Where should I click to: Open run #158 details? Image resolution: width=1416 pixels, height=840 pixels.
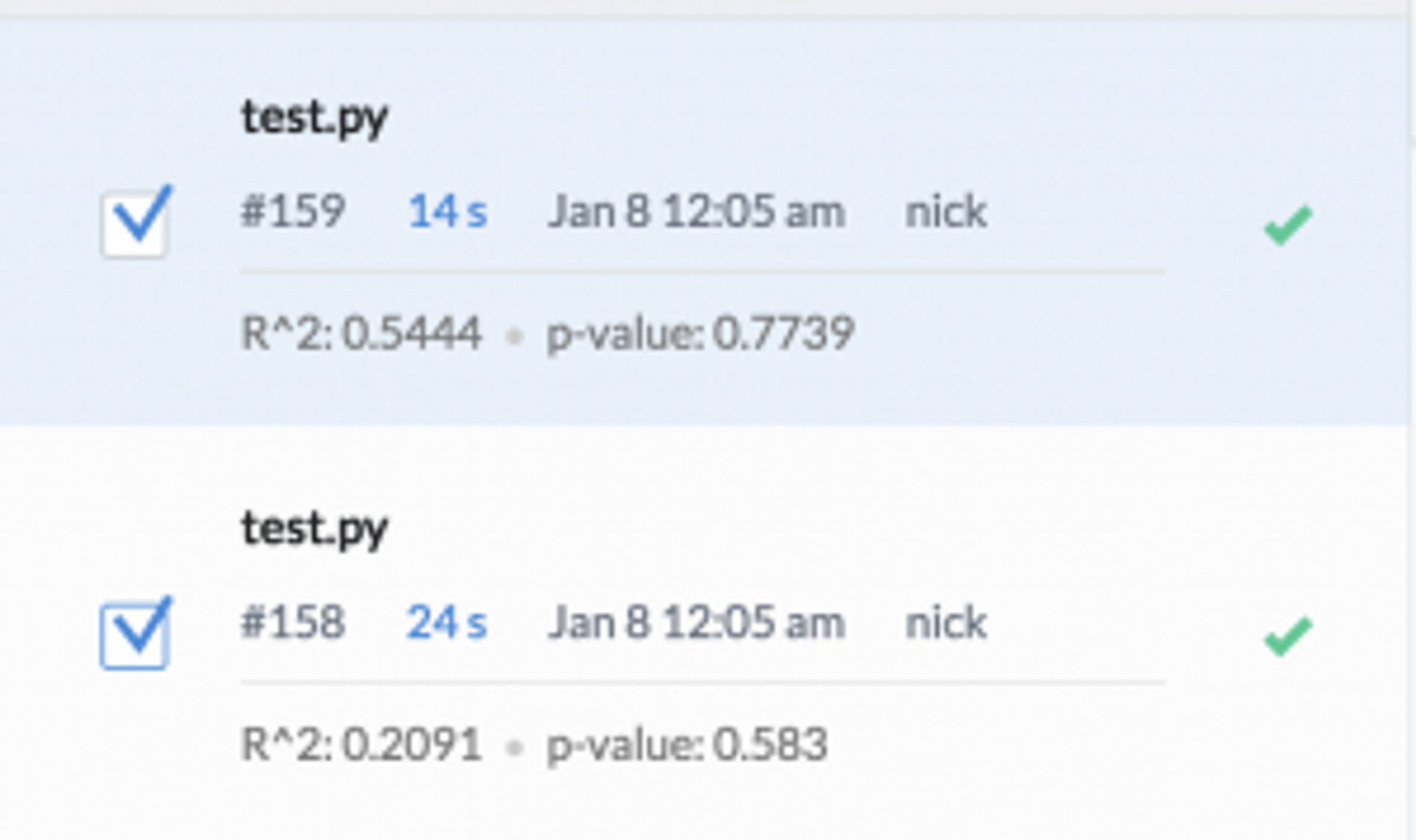294,623
